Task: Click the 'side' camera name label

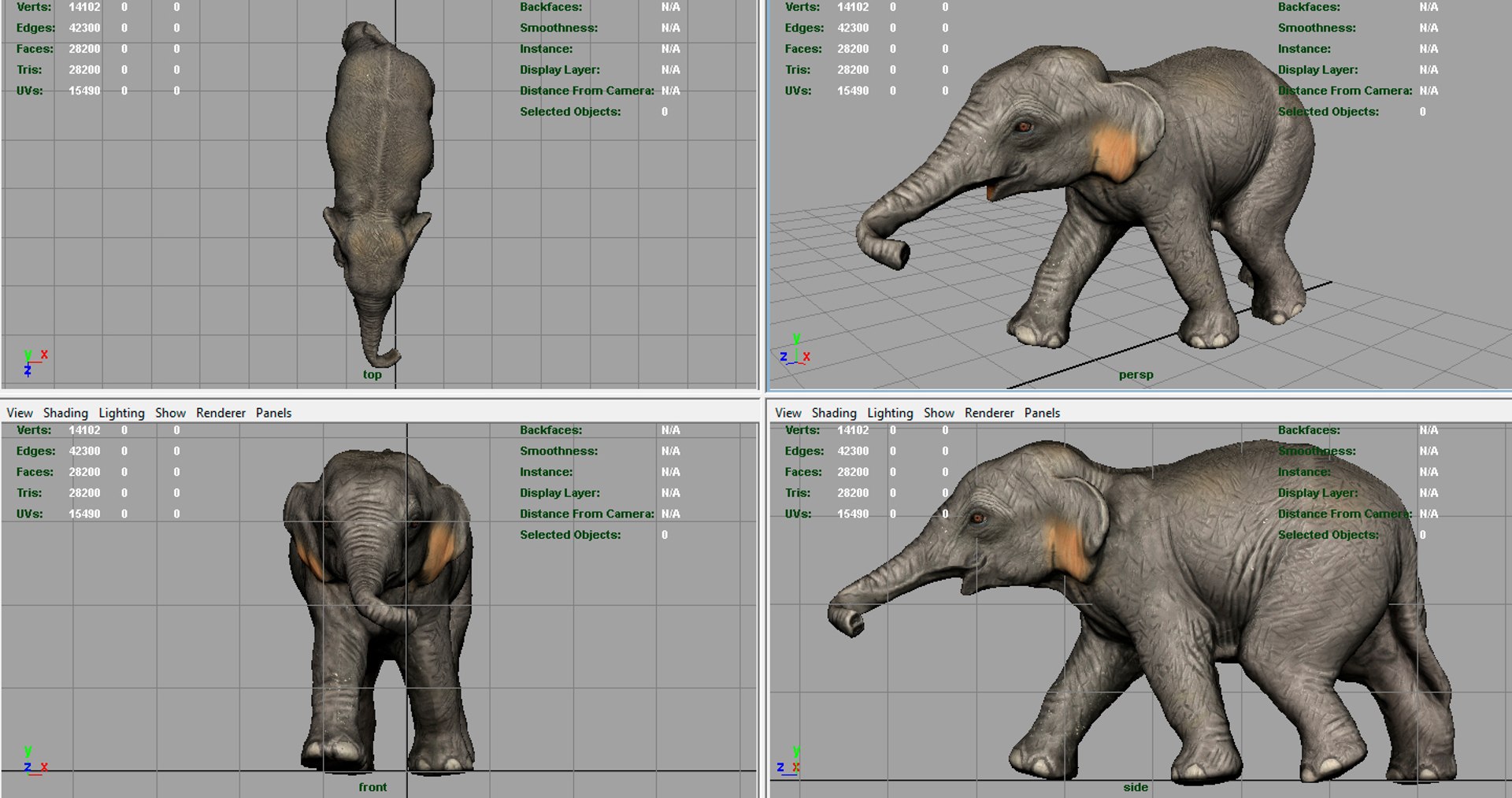Action: coord(1136,787)
